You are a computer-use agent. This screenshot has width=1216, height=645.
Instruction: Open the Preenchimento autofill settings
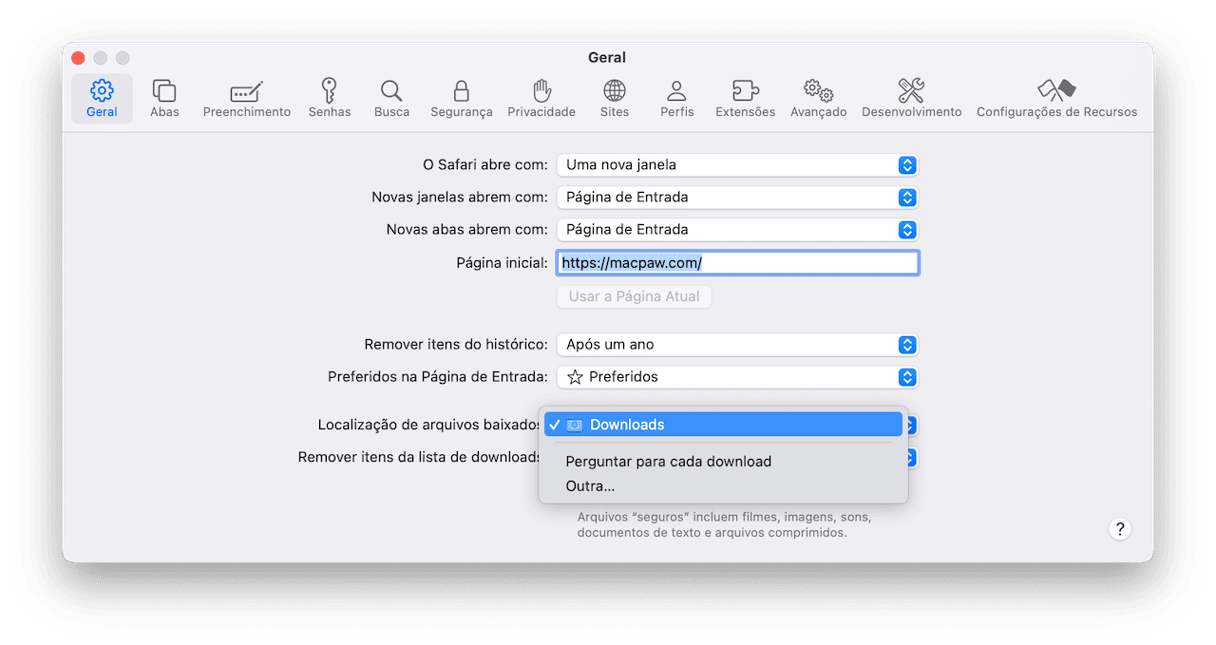coord(246,98)
